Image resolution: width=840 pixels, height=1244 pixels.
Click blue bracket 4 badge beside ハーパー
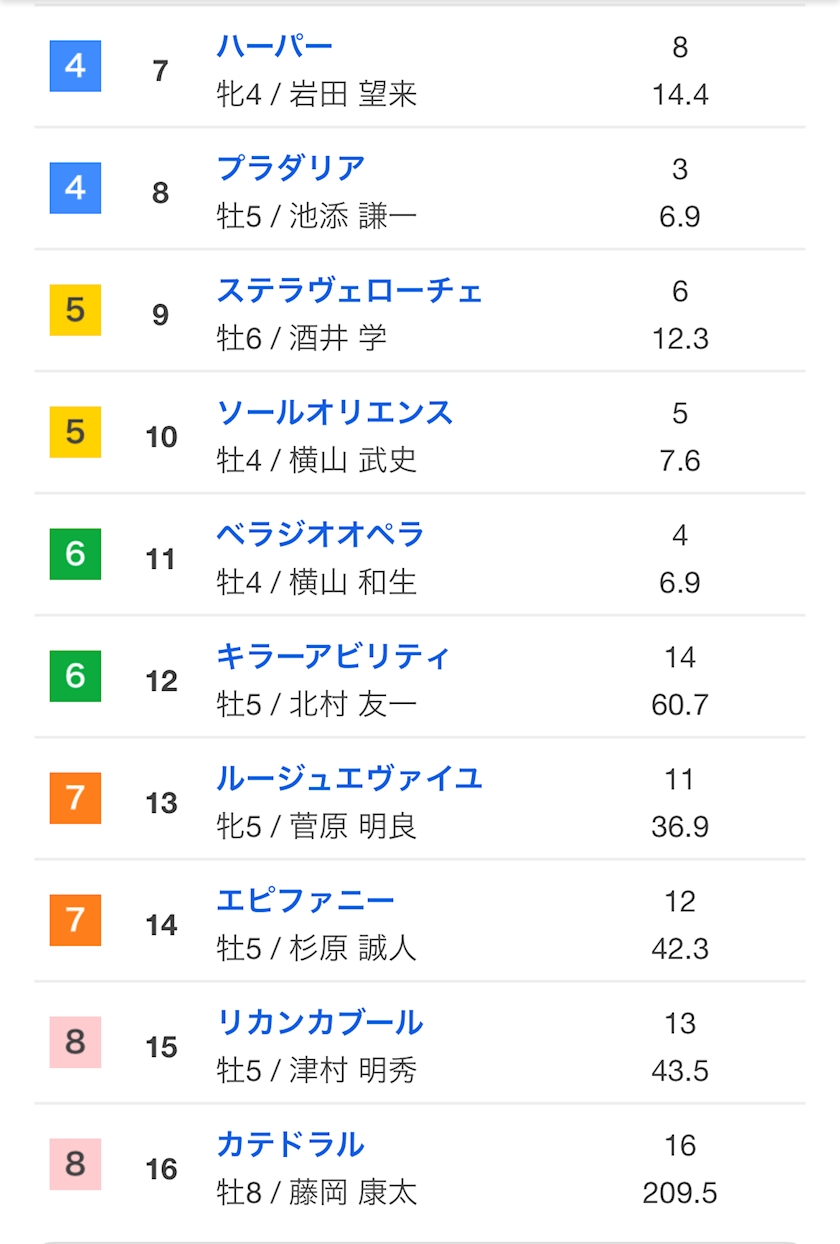(x=75, y=66)
